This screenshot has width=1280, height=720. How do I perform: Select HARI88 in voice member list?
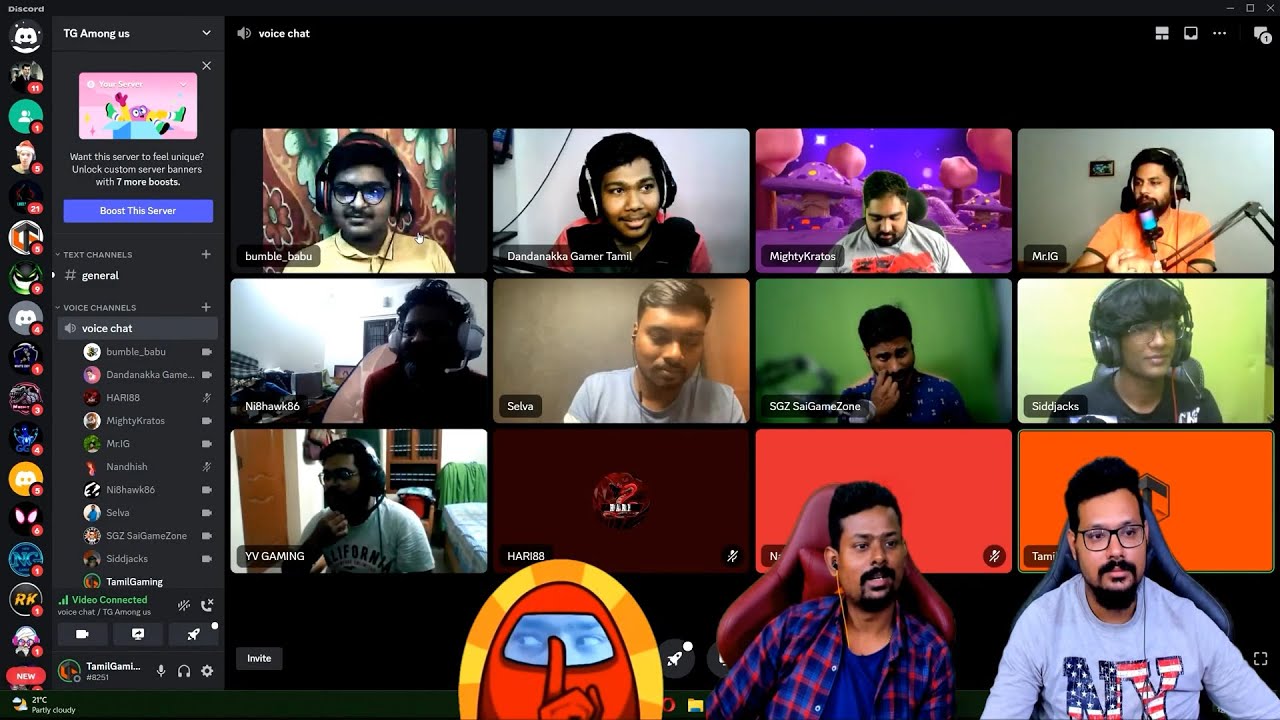tap(148, 398)
